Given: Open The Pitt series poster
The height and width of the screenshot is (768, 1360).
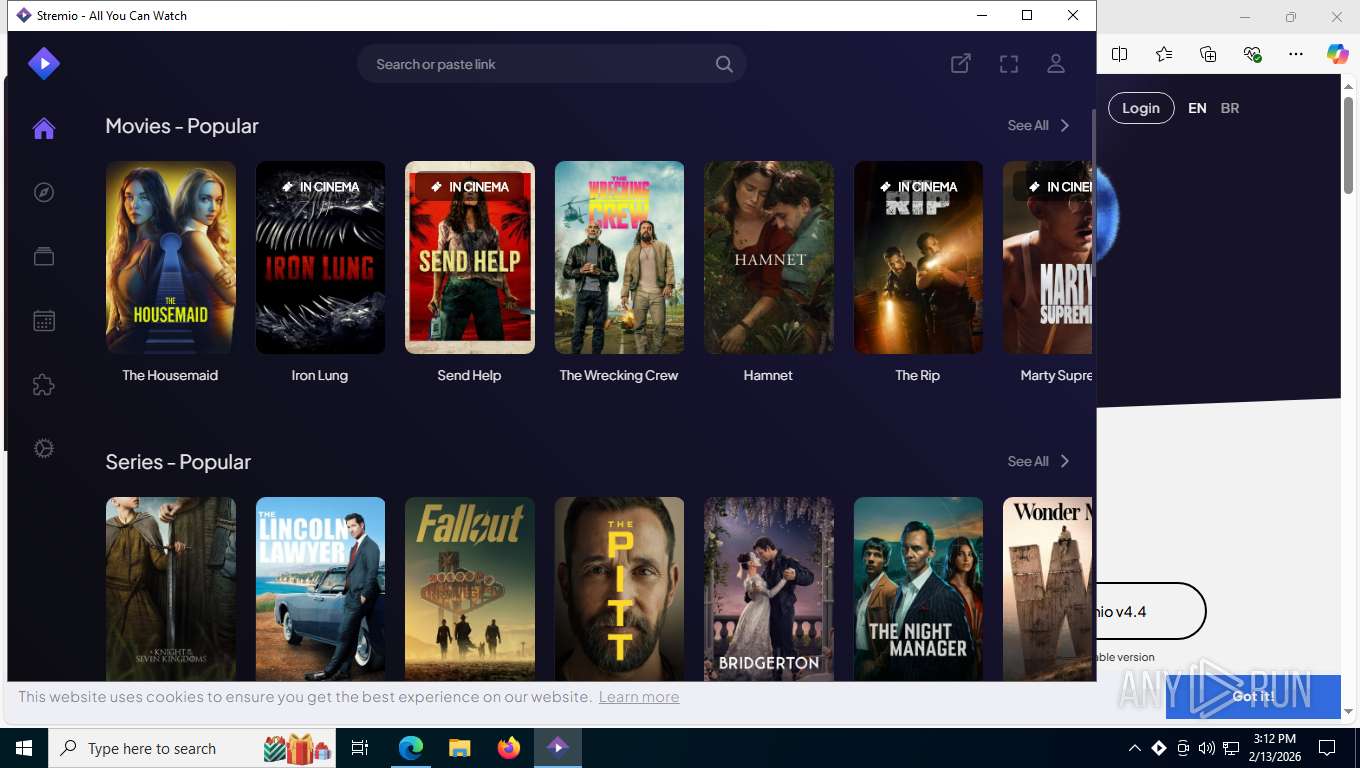Looking at the screenshot, I should (619, 589).
